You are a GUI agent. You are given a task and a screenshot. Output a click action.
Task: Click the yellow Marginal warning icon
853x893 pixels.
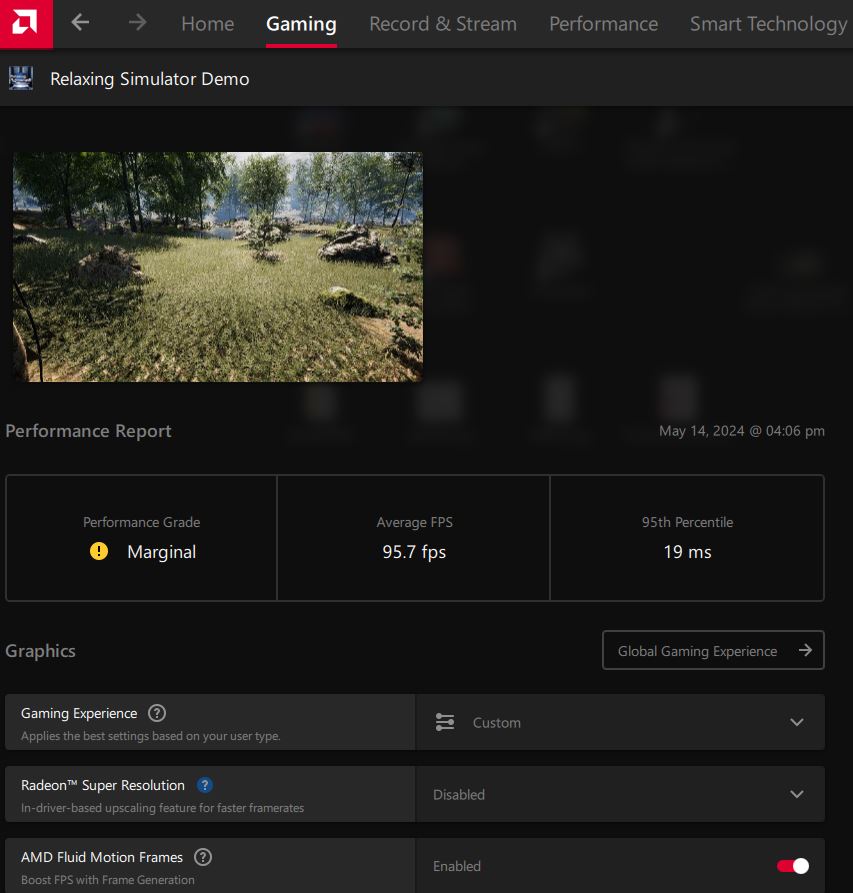(99, 551)
